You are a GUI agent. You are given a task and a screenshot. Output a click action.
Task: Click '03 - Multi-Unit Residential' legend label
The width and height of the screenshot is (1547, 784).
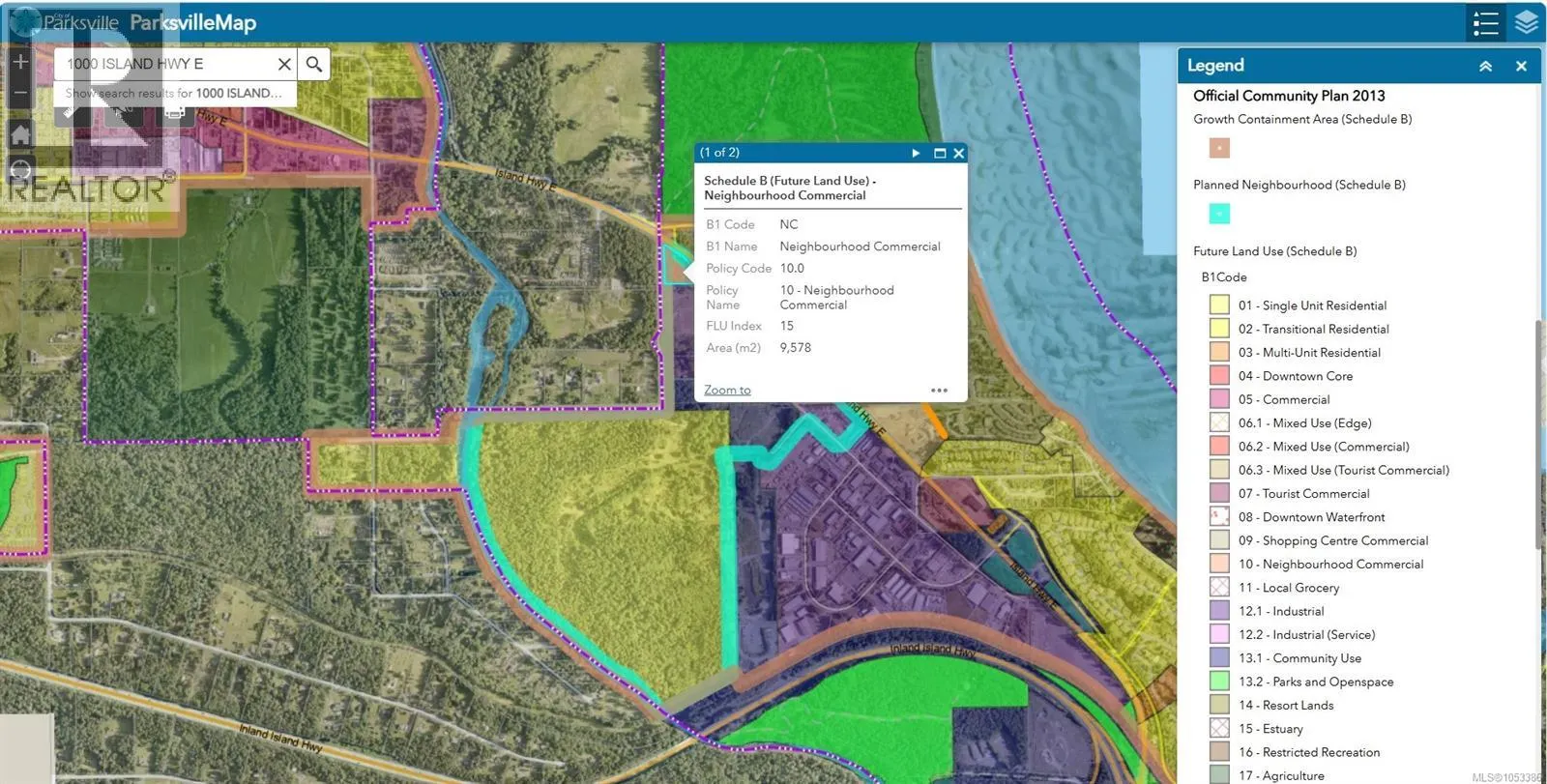[x=1309, y=352]
